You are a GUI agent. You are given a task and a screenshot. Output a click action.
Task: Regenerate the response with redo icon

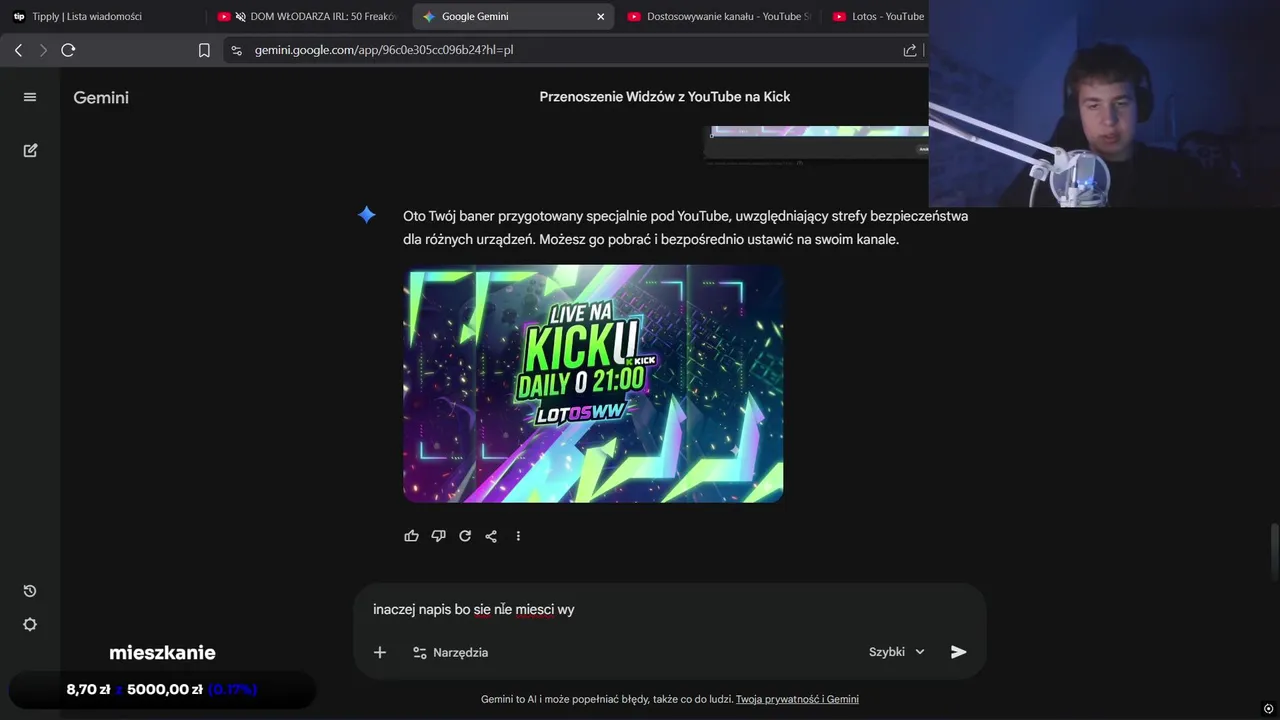click(465, 536)
